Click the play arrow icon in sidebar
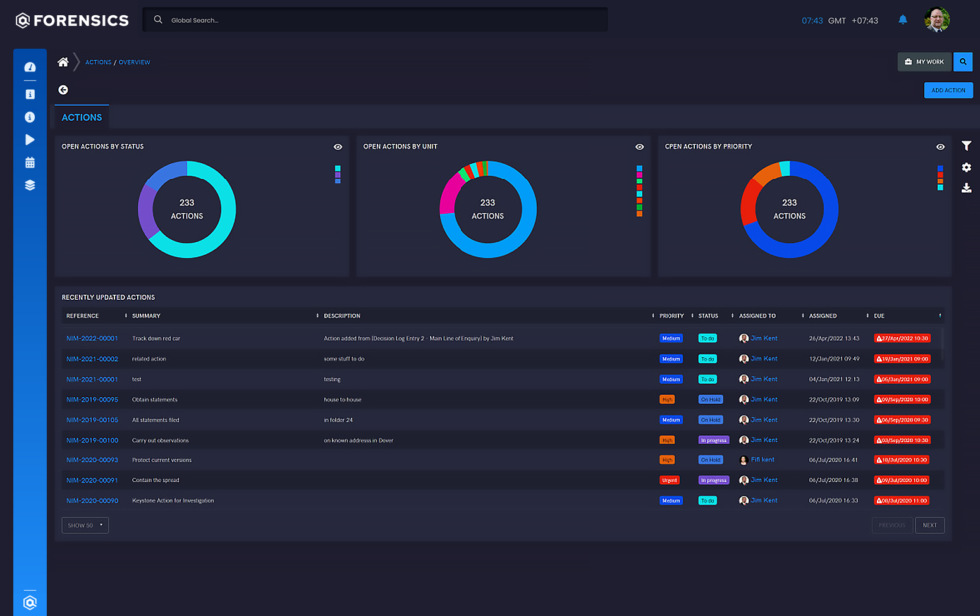The width and height of the screenshot is (980, 616). (30, 140)
